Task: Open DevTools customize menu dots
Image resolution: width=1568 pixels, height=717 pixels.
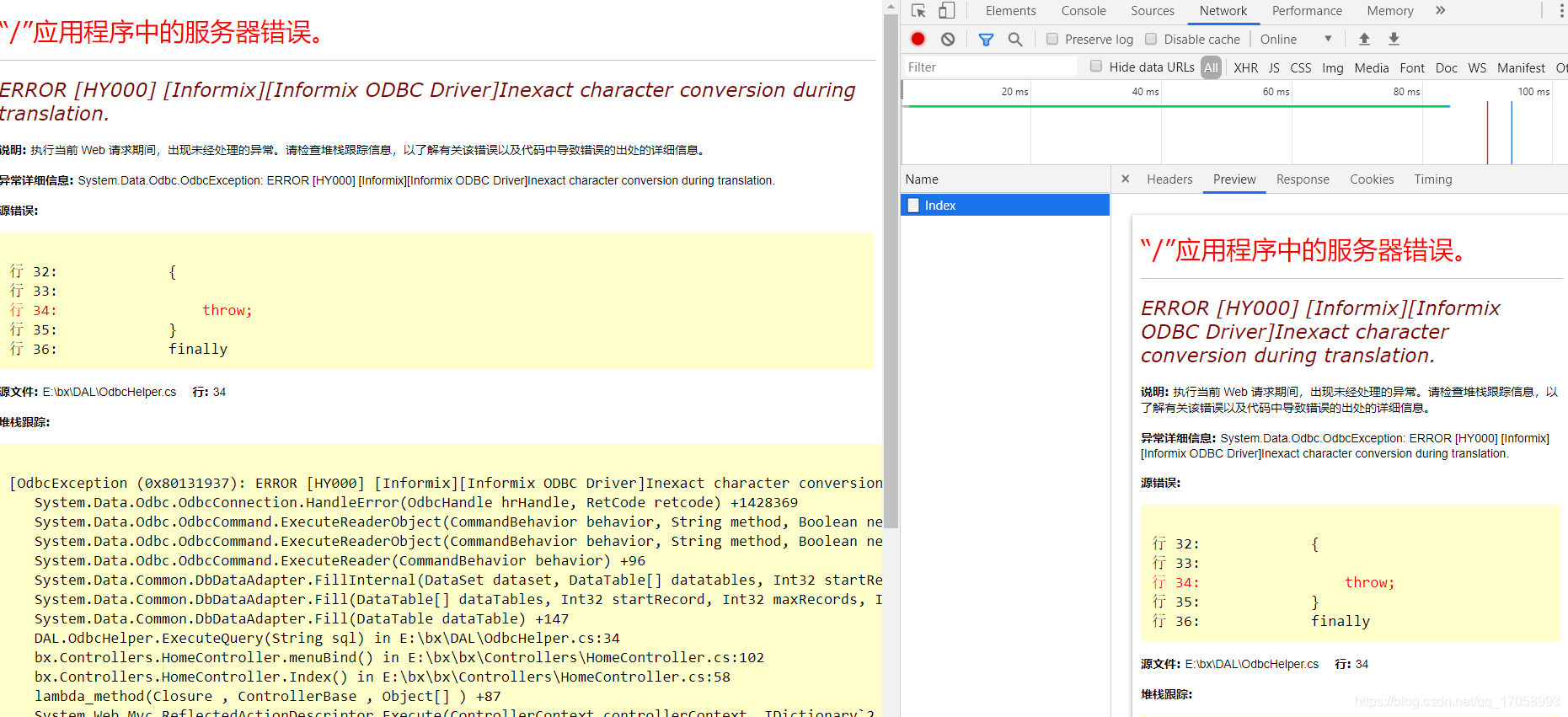Action: (x=1561, y=11)
